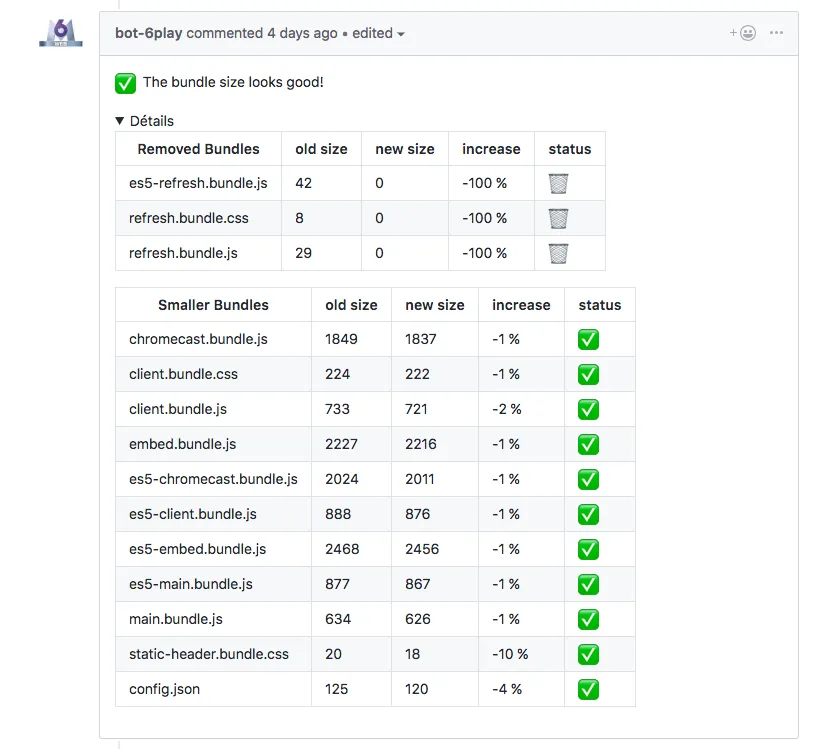This screenshot has height=749, width=813.
Task: Click the status checkmark for chromecast.bundle.js
Action: pos(588,339)
